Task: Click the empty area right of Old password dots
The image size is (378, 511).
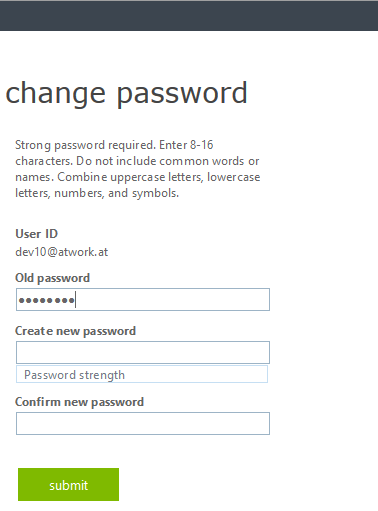Action: click(172, 299)
